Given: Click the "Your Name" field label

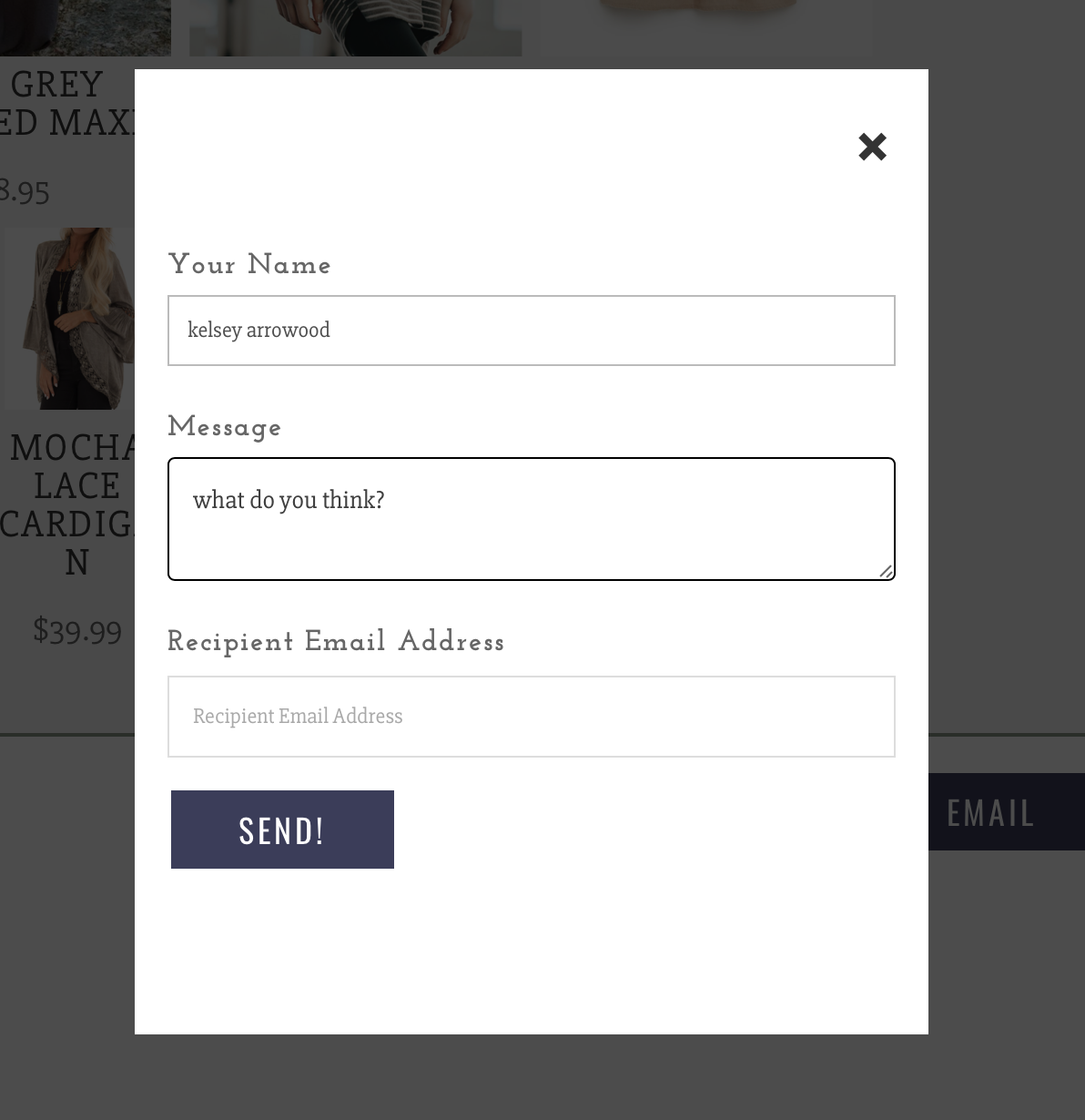Looking at the screenshot, I should pos(249,265).
